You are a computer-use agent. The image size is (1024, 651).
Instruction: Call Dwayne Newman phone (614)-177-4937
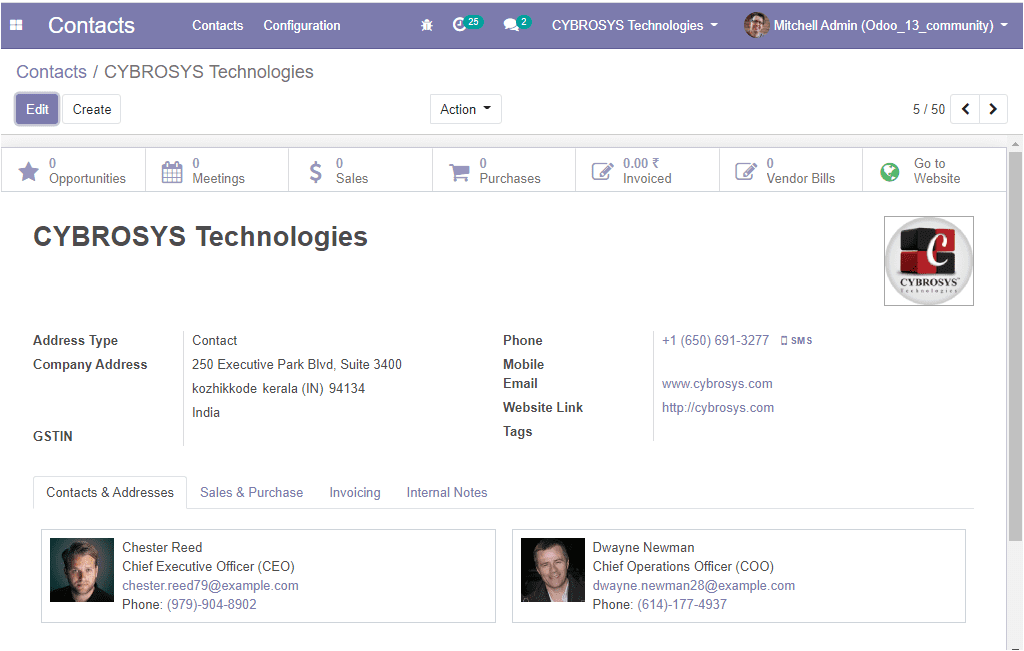tap(682, 604)
